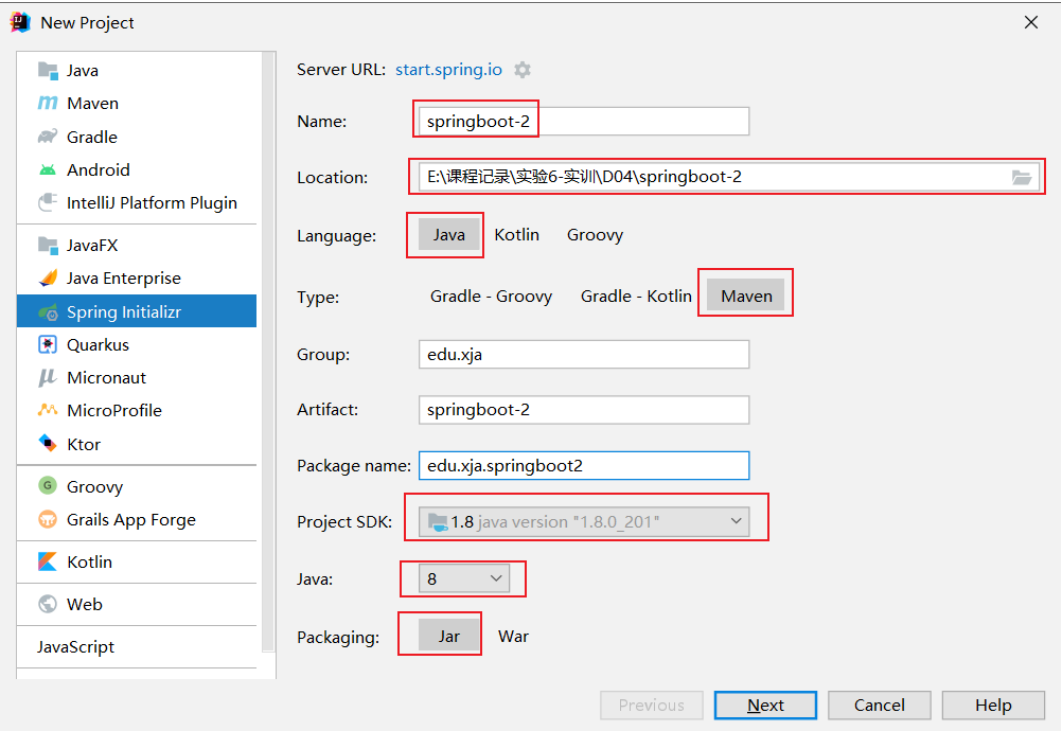Select Quarkus generator
1061x732 pixels.
[137, 345]
